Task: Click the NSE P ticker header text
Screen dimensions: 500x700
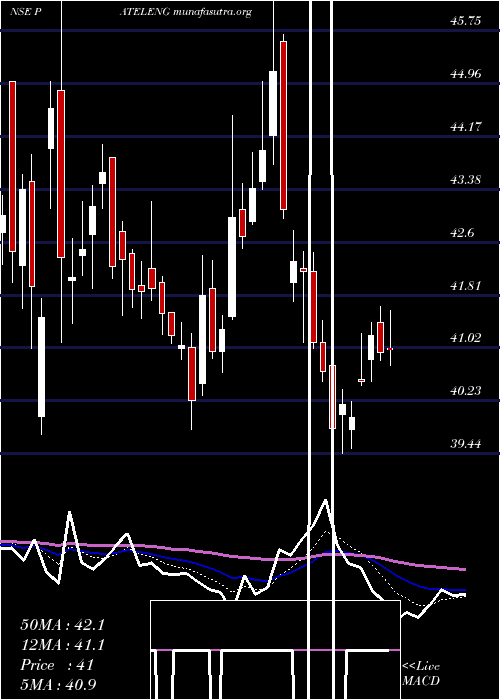Action: click(26, 12)
